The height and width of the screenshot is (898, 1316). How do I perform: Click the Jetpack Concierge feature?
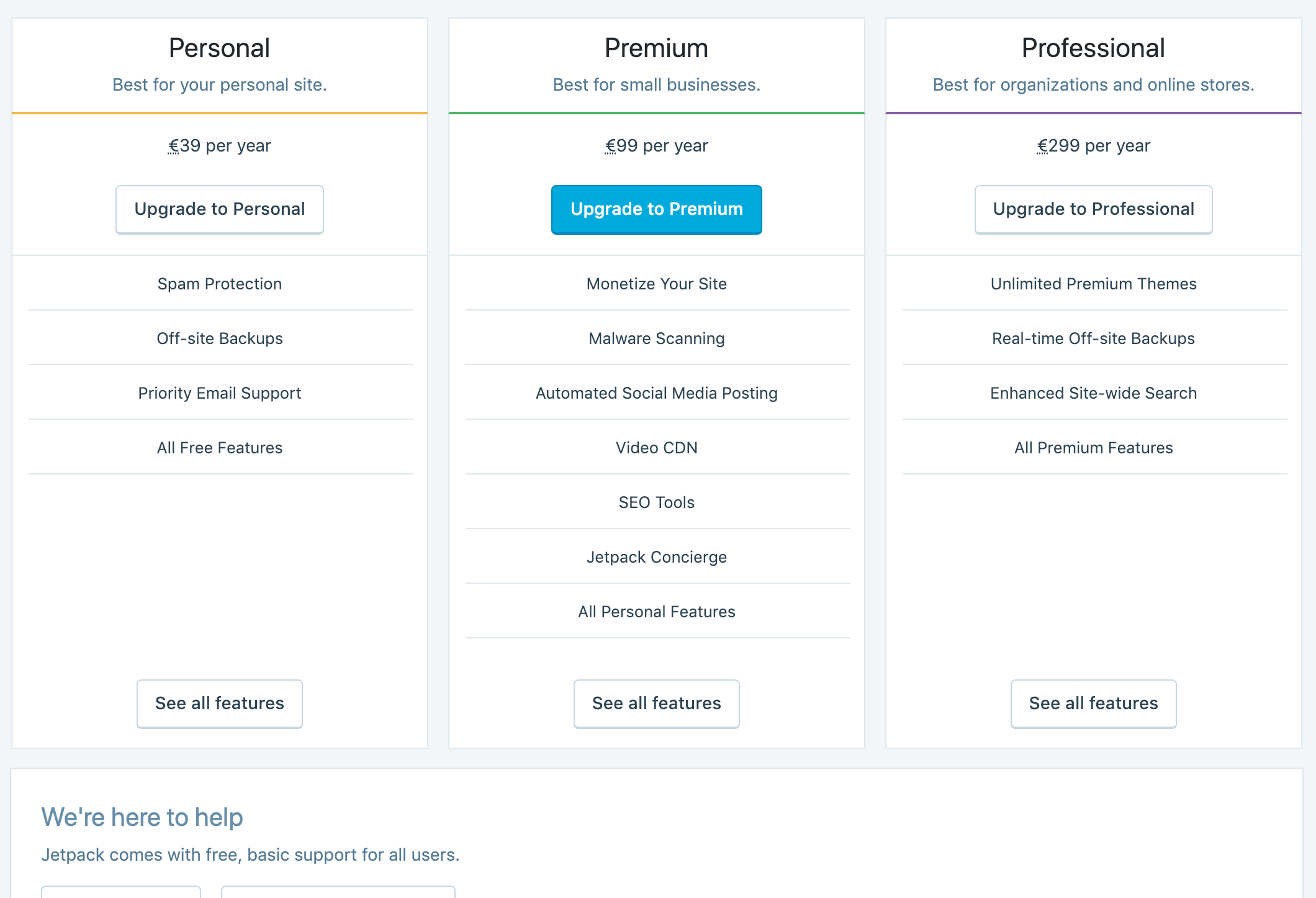pyautogui.click(x=657, y=557)
